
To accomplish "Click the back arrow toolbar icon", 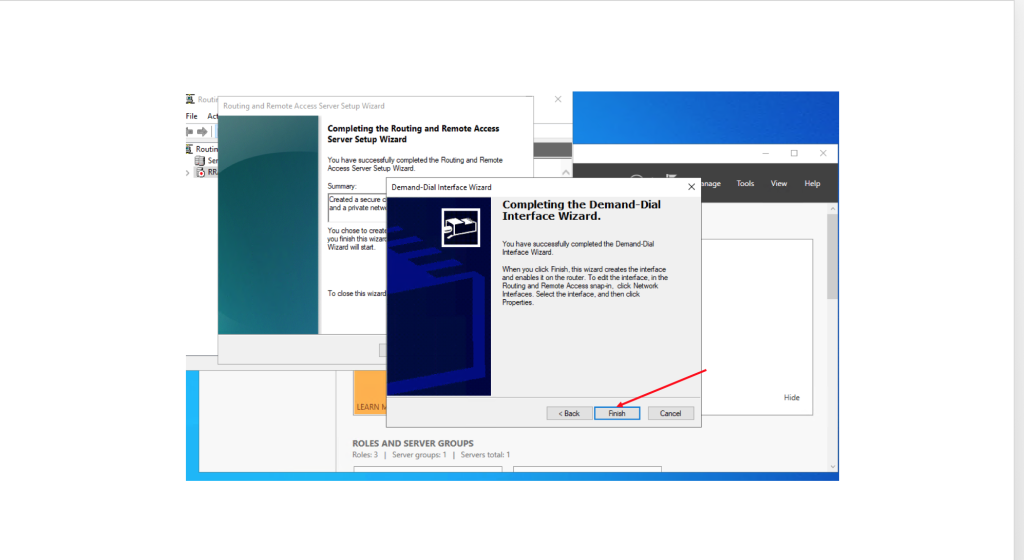I will click(190, 132).
